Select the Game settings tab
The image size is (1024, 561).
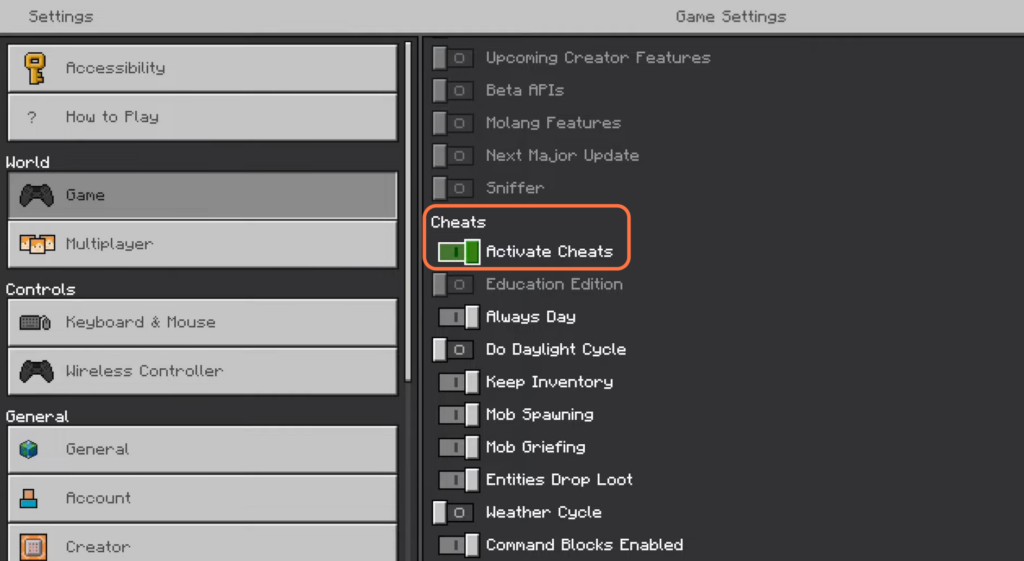click(202, 195)
